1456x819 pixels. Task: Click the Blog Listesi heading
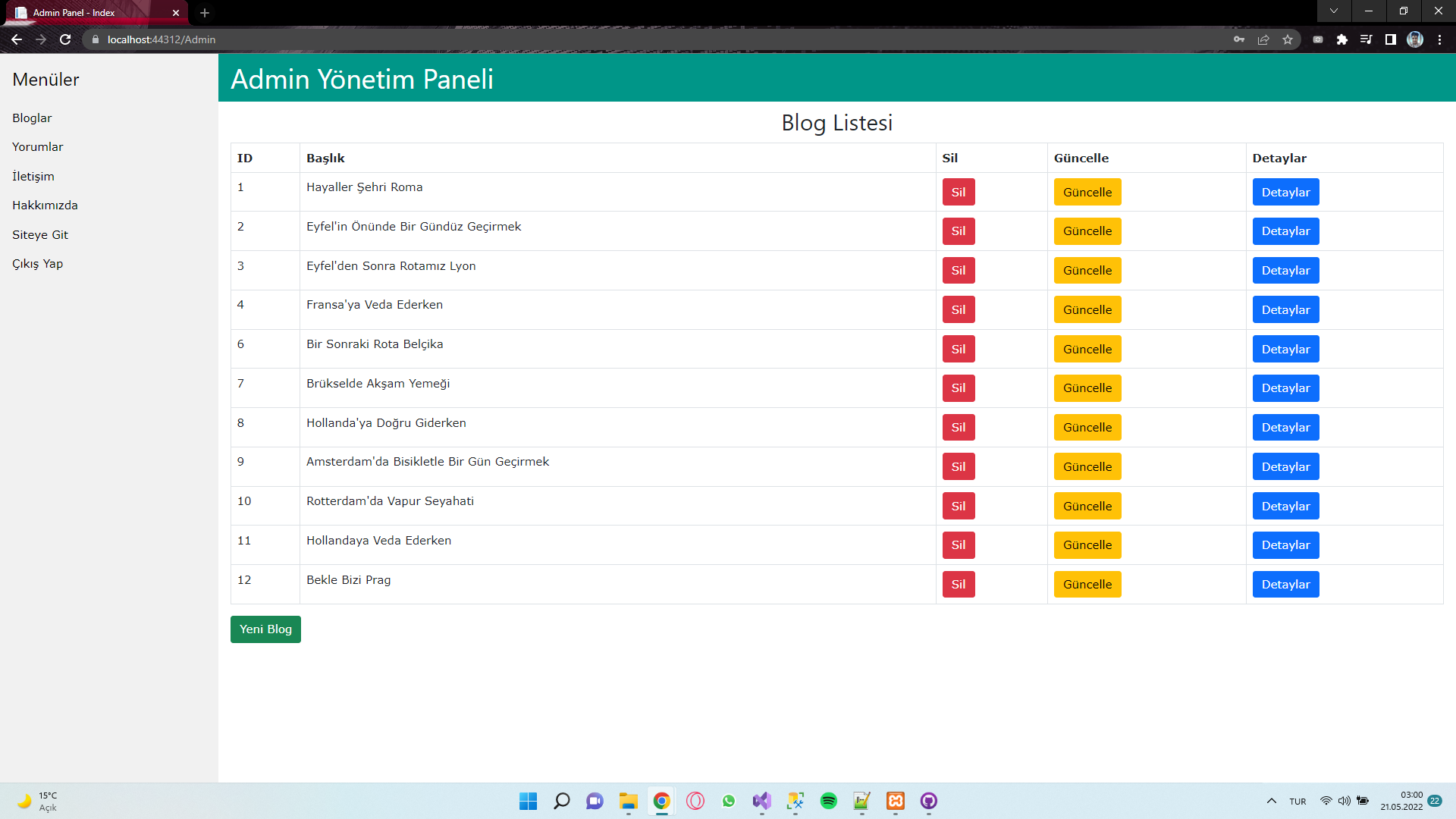(x=836, y=123)
